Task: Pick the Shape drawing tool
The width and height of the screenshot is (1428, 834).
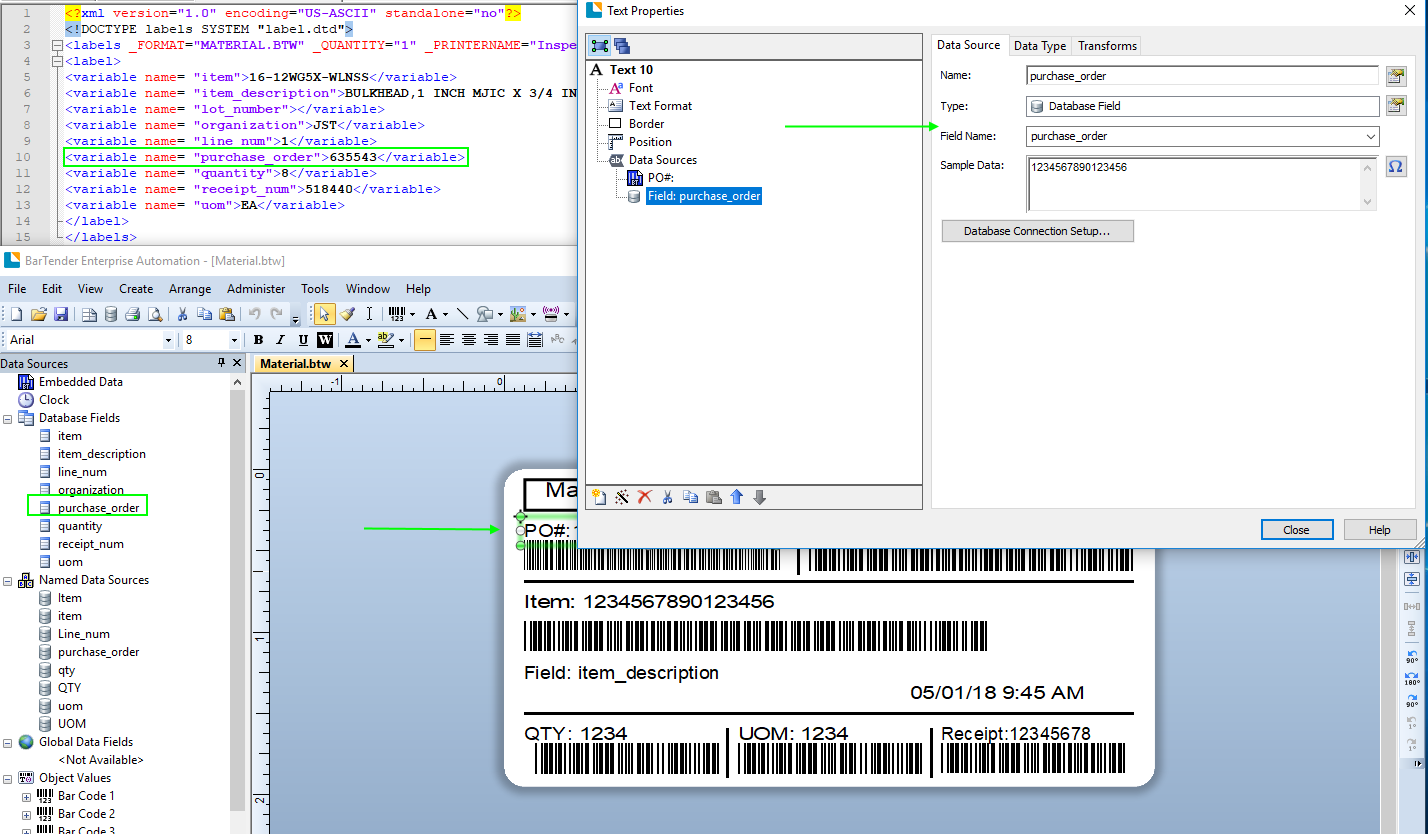Action: pos(484,314)
